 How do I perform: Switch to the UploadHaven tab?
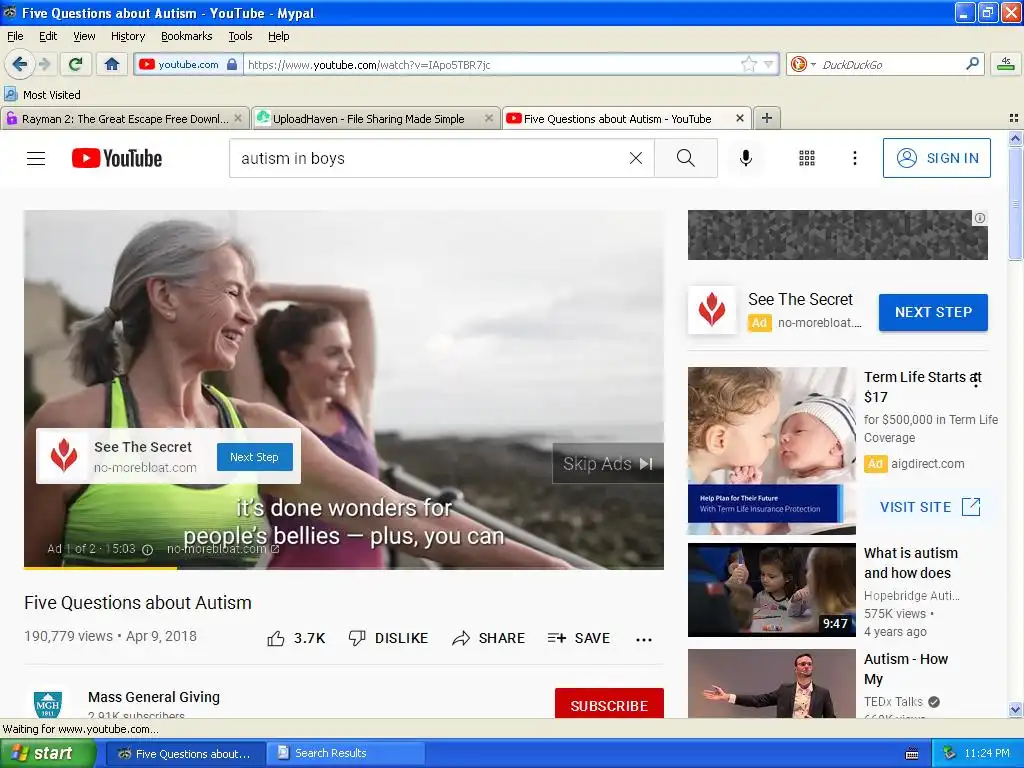click(x=368, y=119)
